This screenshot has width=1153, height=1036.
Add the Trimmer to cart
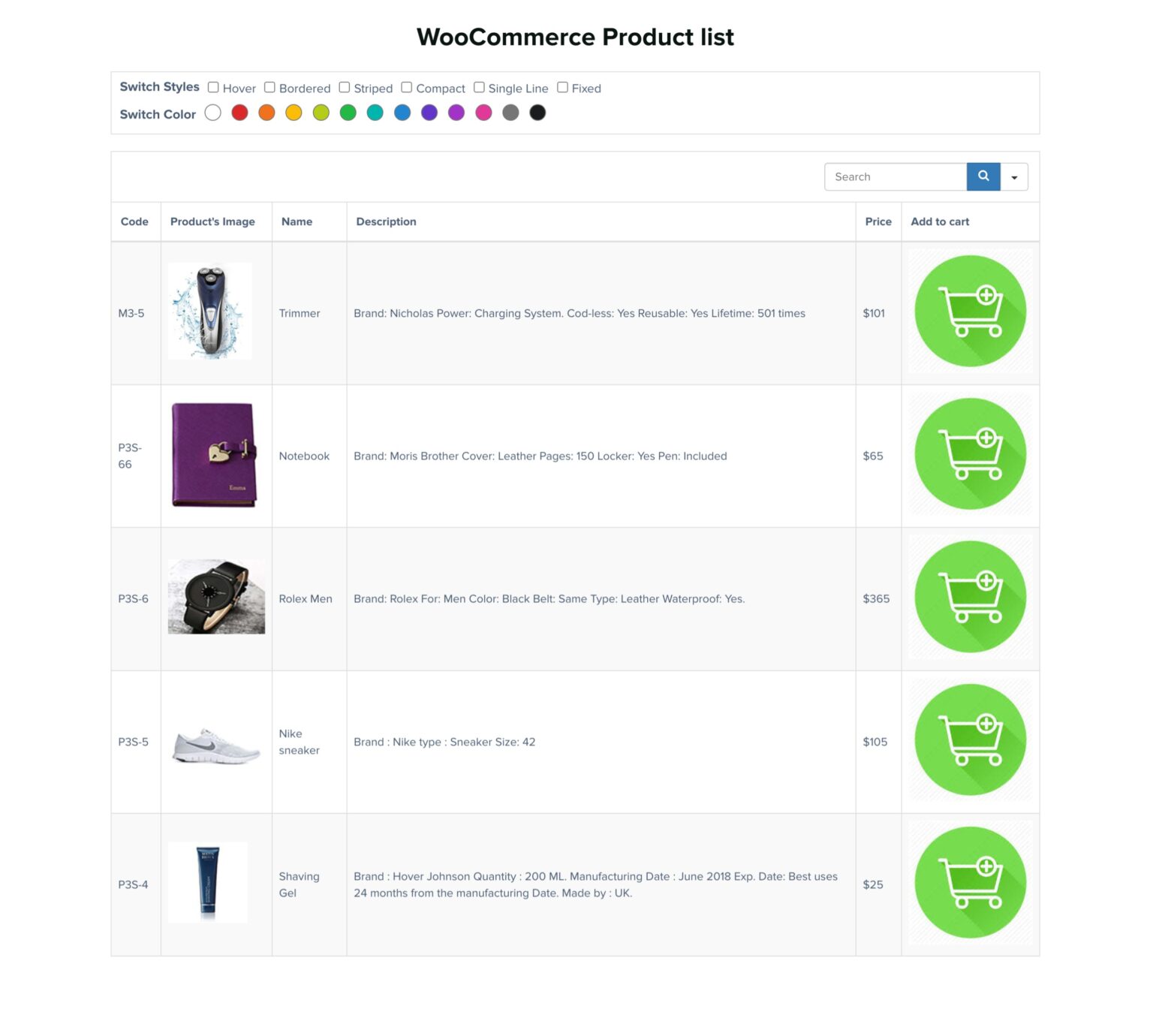[970, 311]
